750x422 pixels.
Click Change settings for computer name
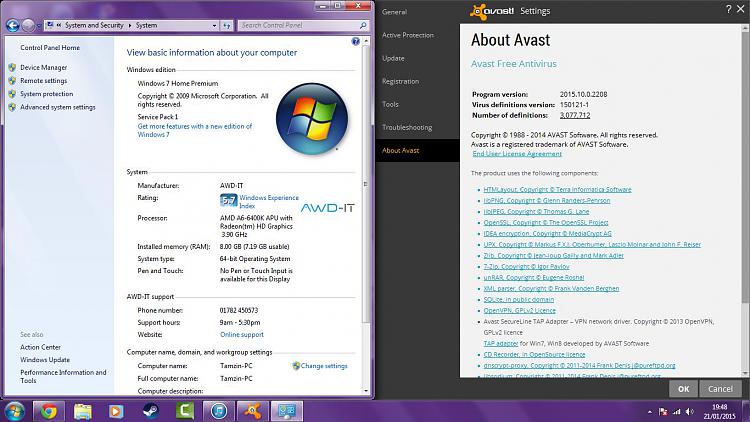coord(324,366)
